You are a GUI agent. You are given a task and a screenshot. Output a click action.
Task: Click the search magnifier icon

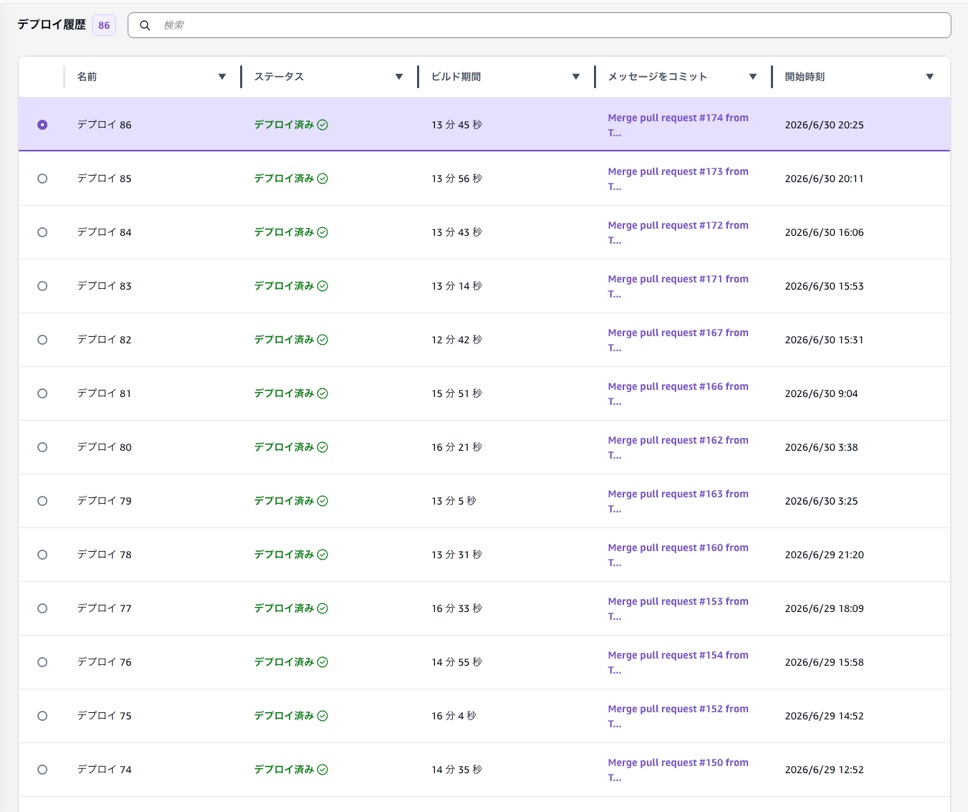pyautogui.click(x=144, y=25)
